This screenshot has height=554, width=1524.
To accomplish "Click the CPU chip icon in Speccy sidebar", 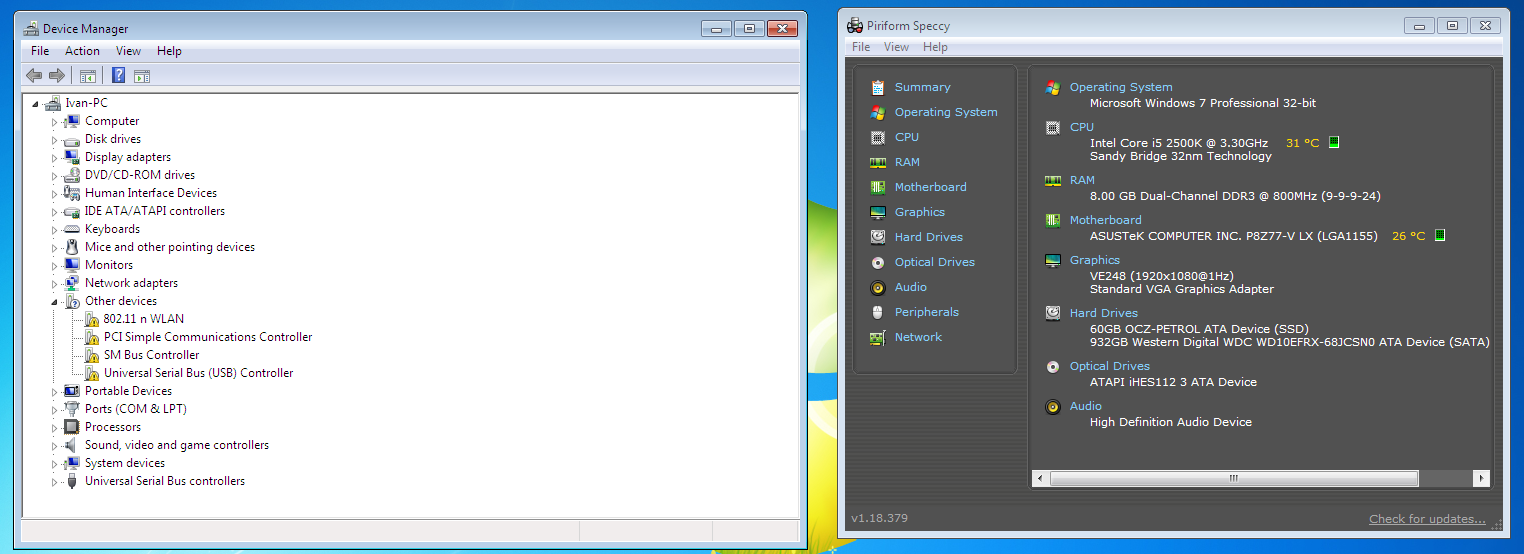I will click(x=878, y=137).
